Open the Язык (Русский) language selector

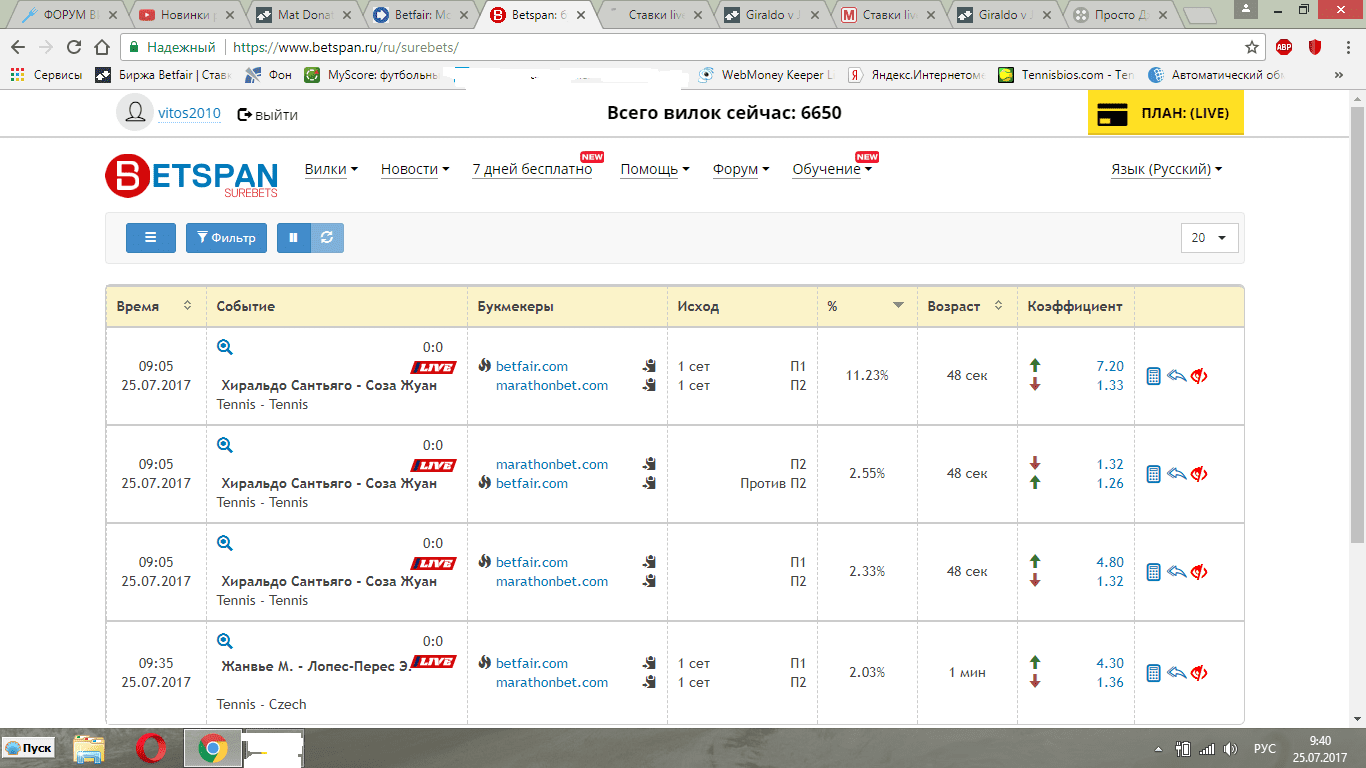(1166, 169)
